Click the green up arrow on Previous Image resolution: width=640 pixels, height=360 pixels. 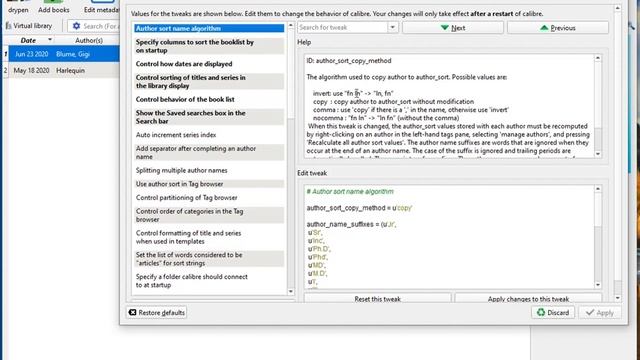point(544,28)
